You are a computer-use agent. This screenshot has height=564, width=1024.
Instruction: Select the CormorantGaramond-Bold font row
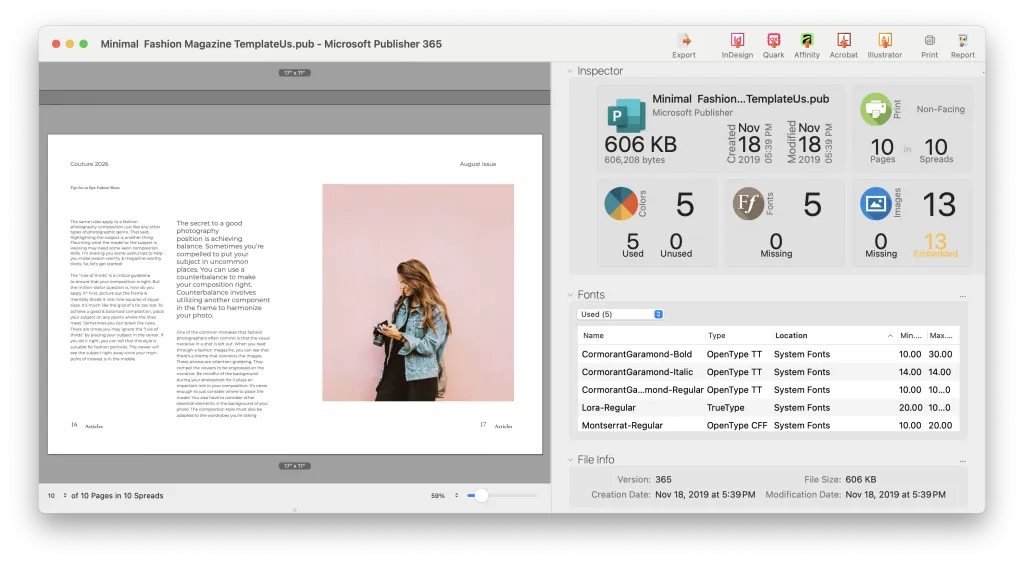point(768,354)
